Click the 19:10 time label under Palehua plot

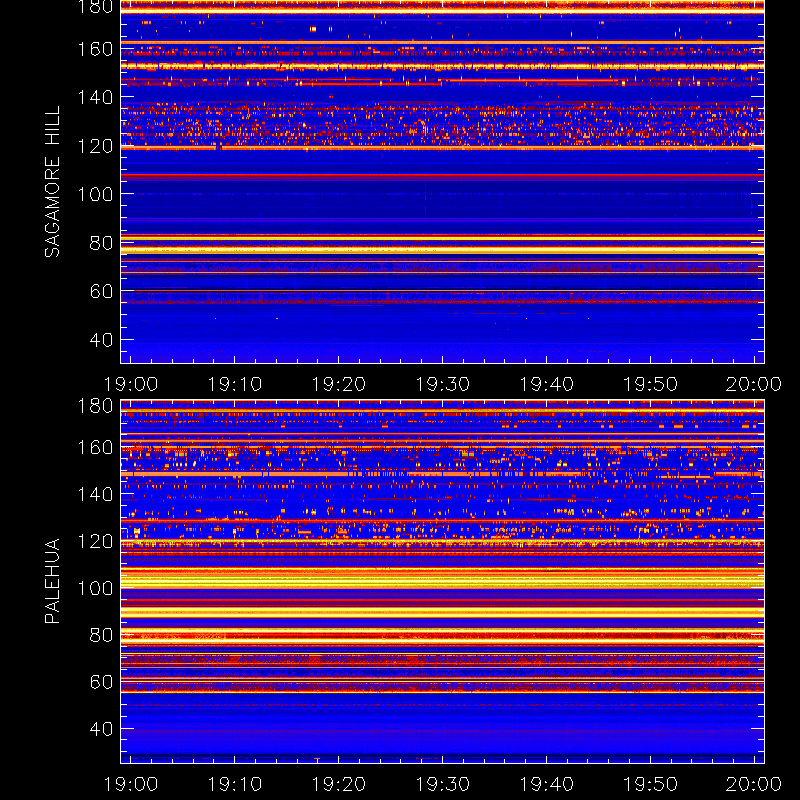click(x=235, y=784)
